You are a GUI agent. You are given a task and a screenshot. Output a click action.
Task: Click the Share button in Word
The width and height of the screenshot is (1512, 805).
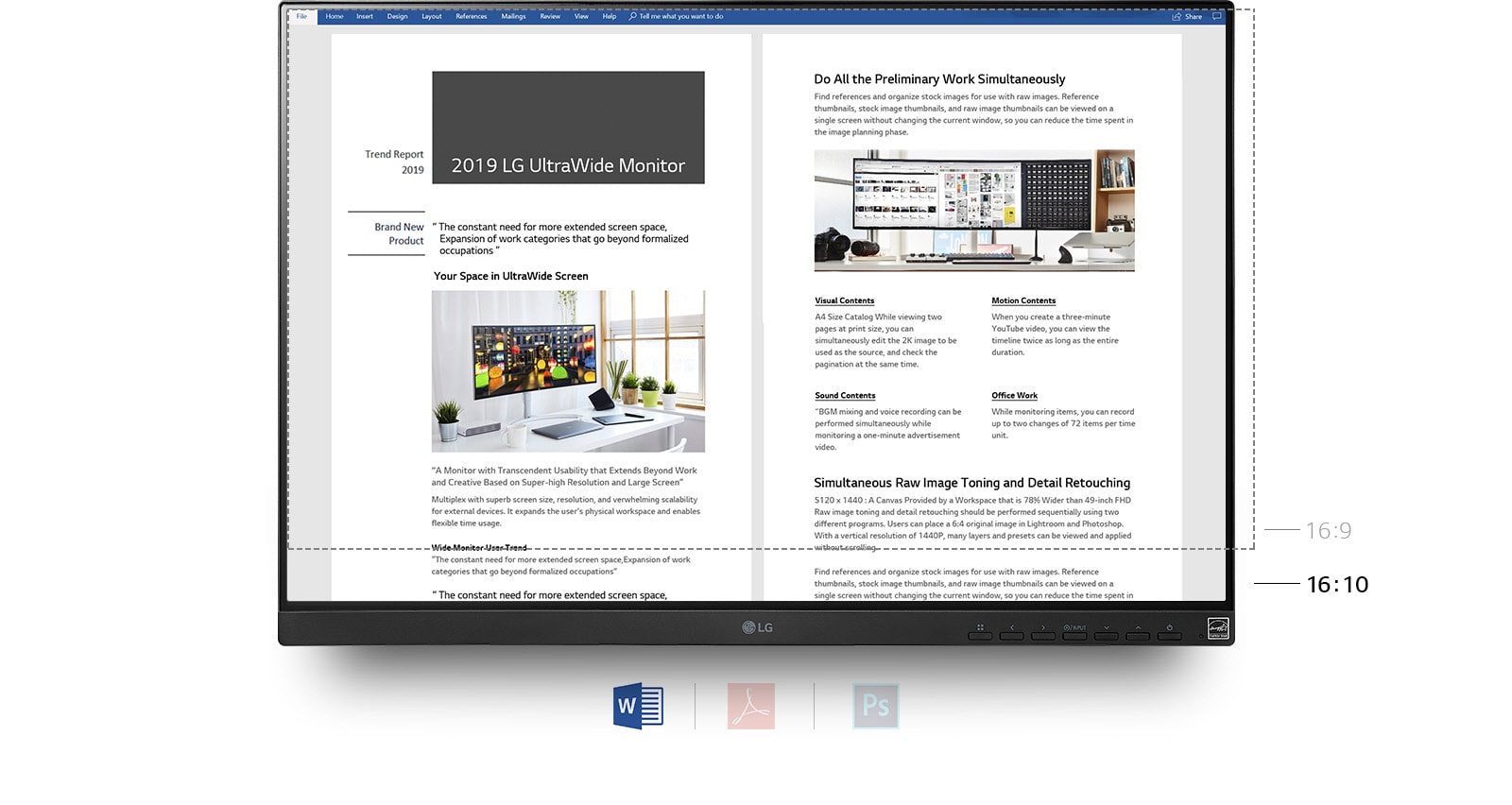(1187, 16)
